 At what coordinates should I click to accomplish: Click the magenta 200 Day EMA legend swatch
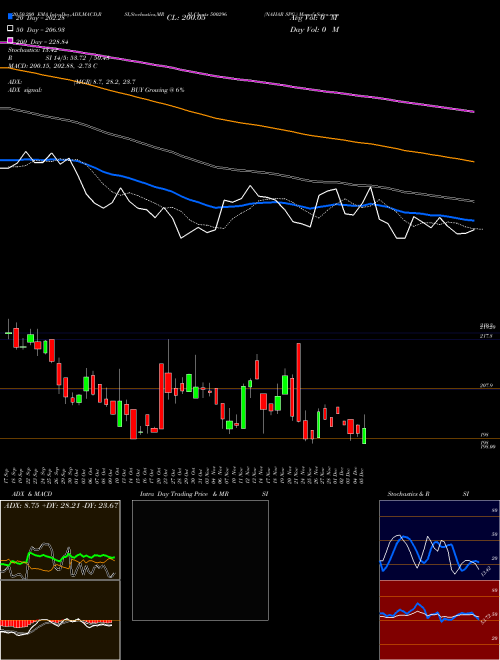click(10, 40)
